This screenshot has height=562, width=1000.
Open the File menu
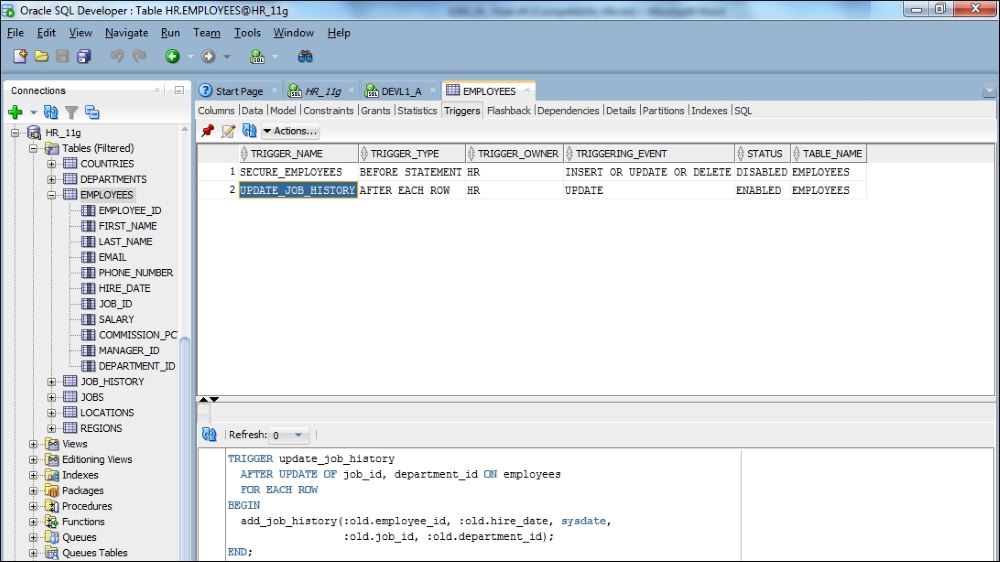[x=15, y=33]
